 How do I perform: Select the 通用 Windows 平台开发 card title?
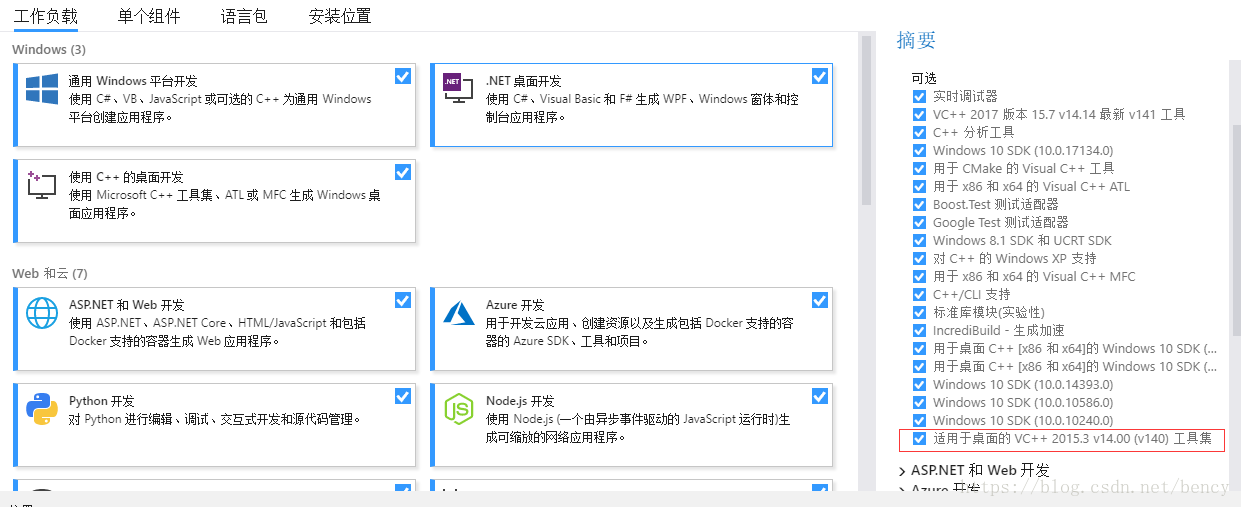133,81
